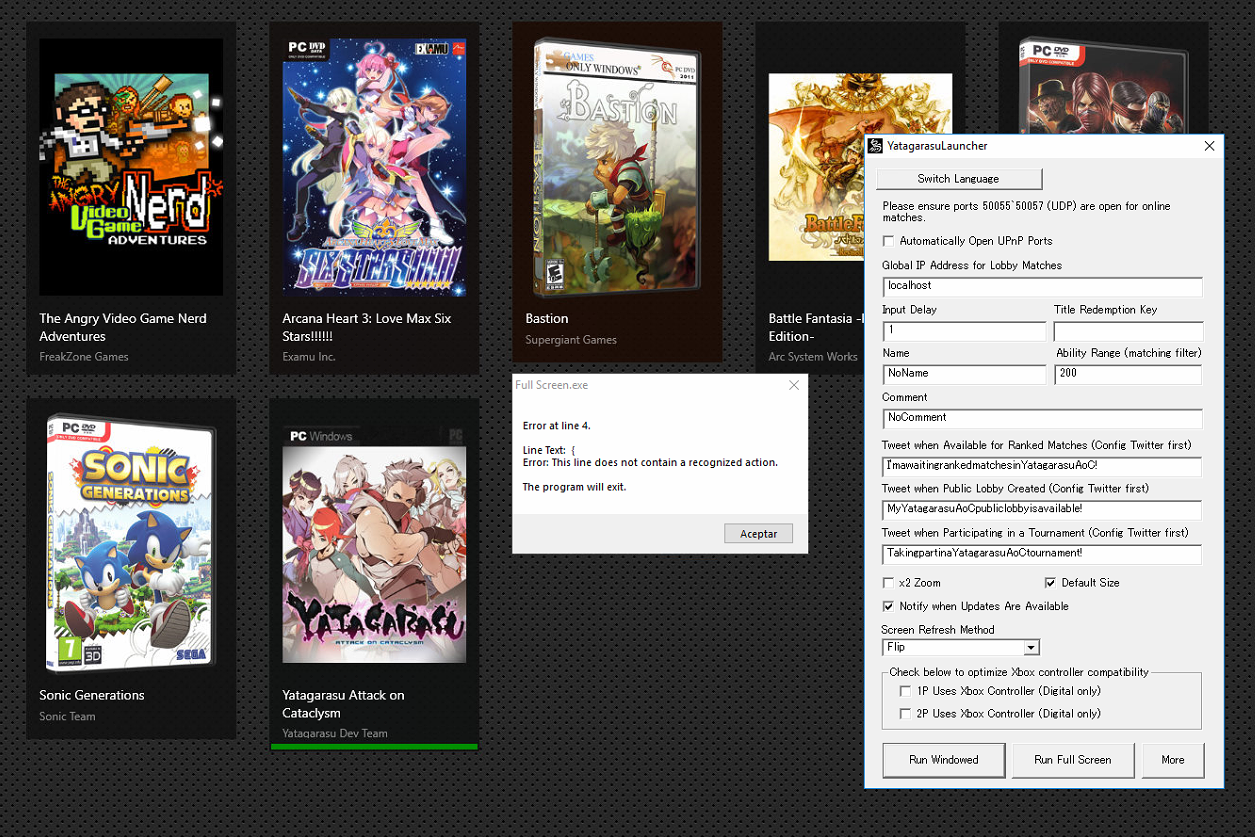The image size is (1255, 837).
Task: Click the FreakZone Games developer label
Action: [x=84, y=357]
